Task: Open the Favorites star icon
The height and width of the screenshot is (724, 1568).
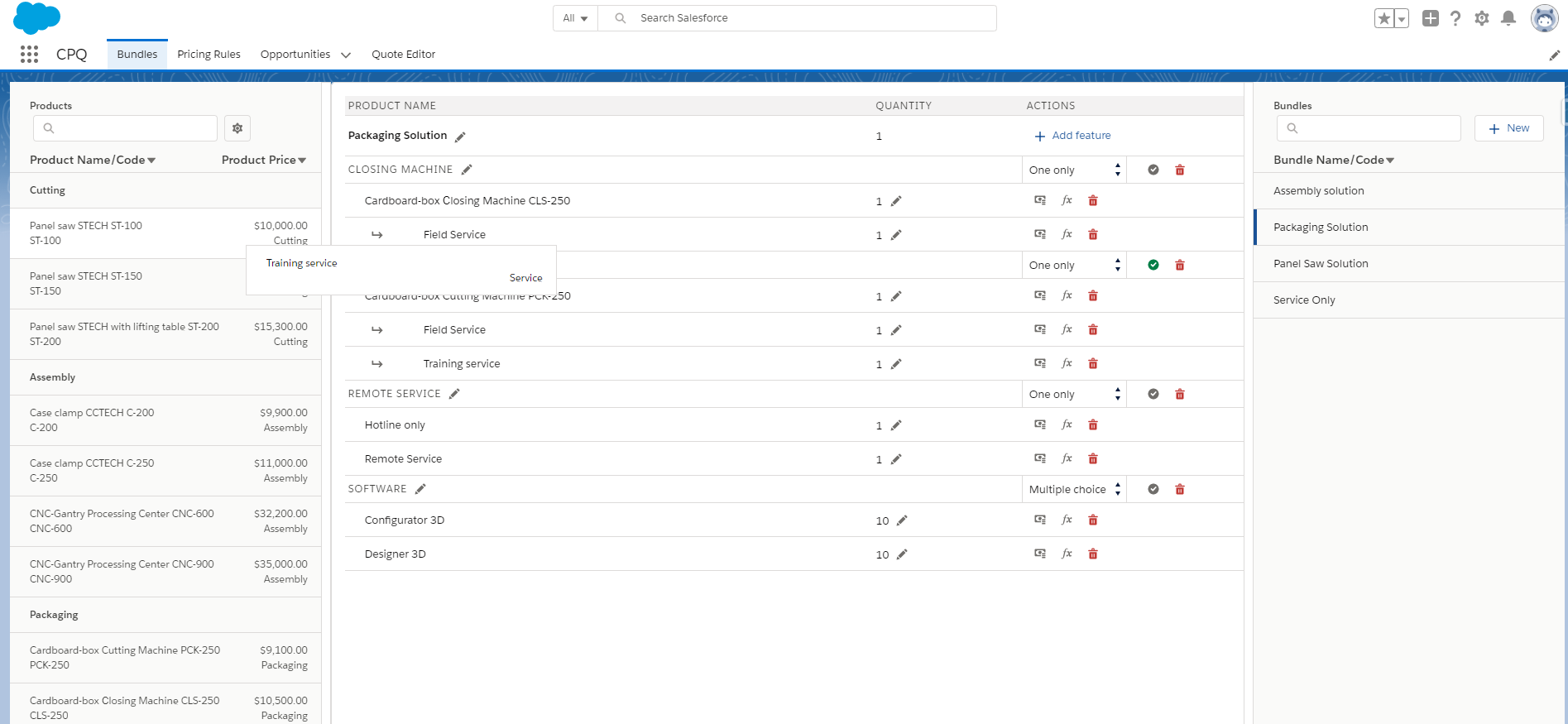Action: tap(1383, 18)
